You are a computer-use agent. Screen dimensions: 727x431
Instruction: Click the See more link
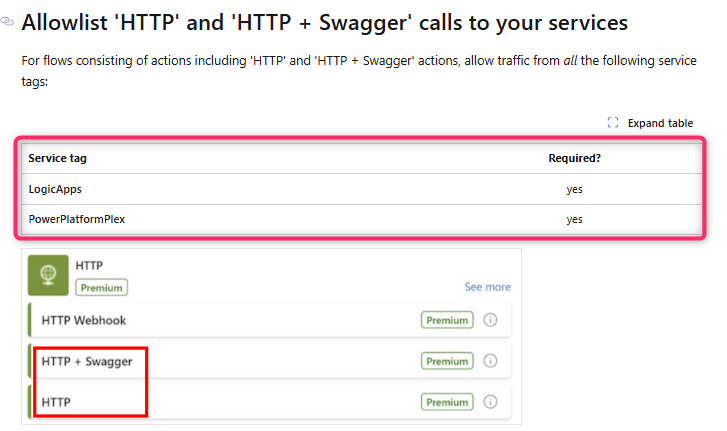487,287
